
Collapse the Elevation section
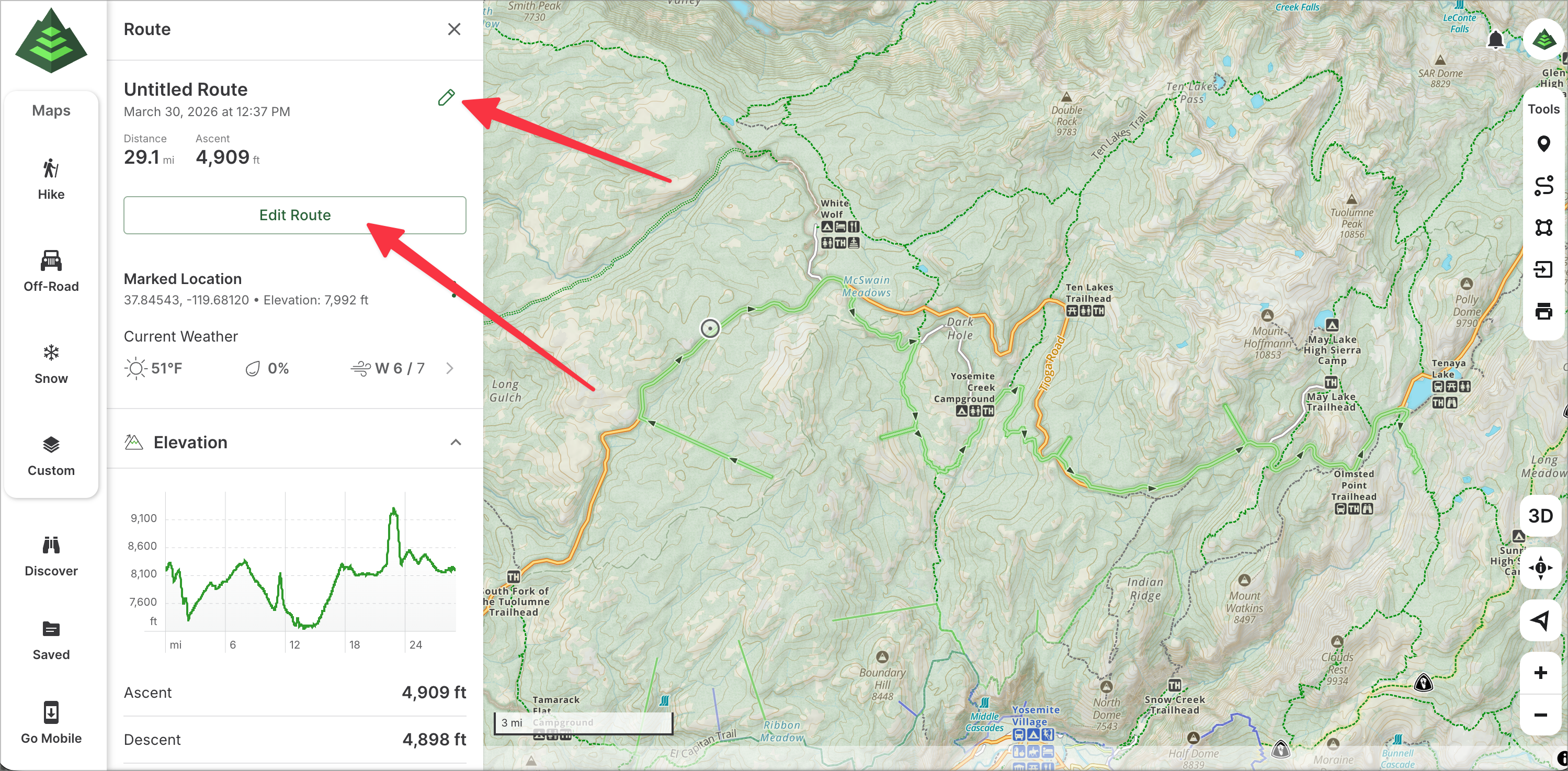click(456, 443)
